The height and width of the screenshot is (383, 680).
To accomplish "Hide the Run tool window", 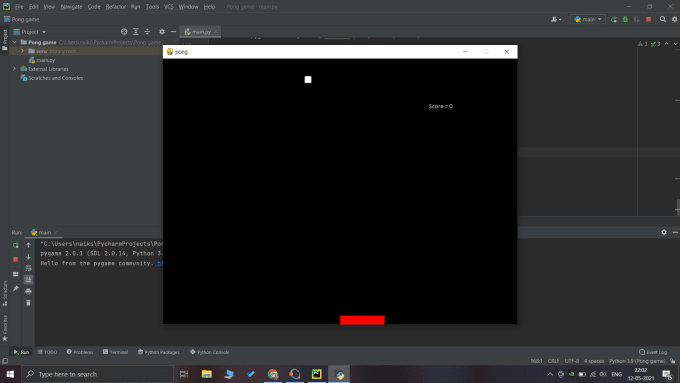I will point(675,232).
